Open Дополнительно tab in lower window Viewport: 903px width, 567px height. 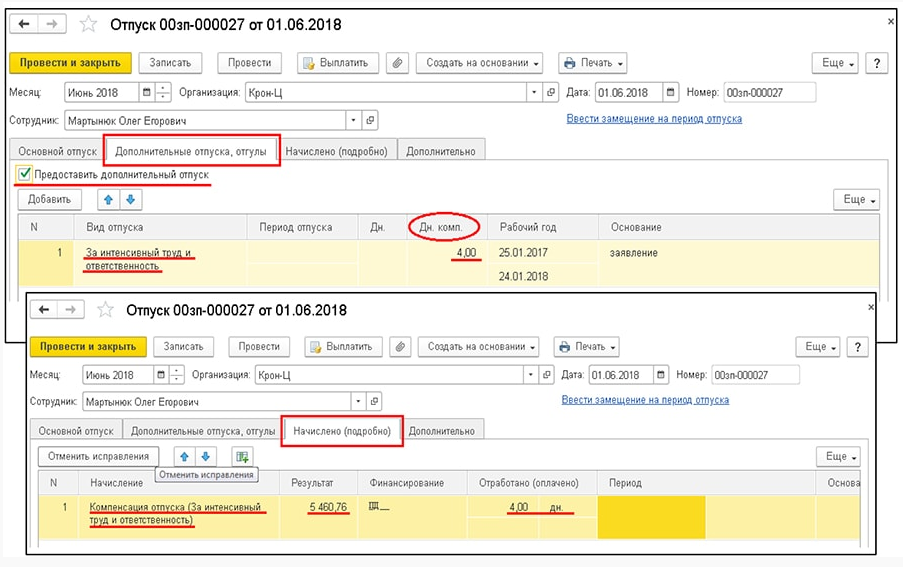pos(442,431)
